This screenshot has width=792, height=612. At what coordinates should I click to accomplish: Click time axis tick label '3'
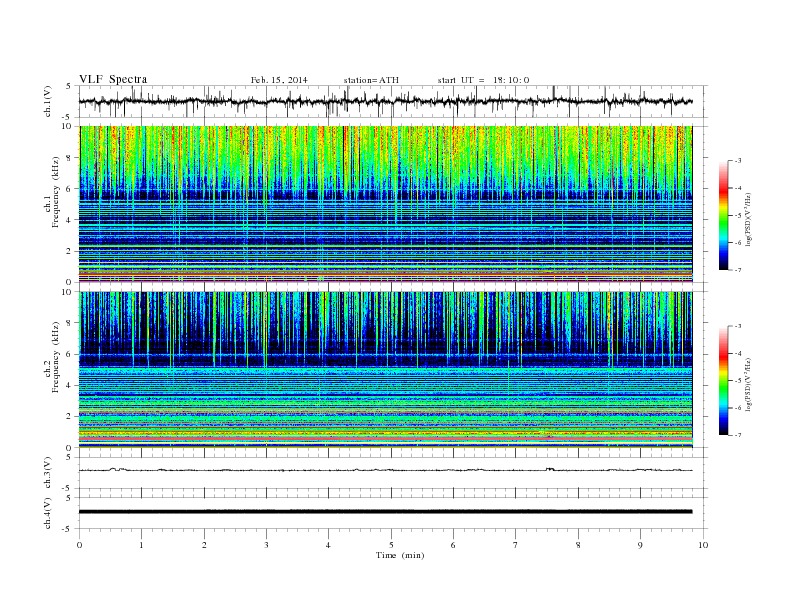(266, 545)
